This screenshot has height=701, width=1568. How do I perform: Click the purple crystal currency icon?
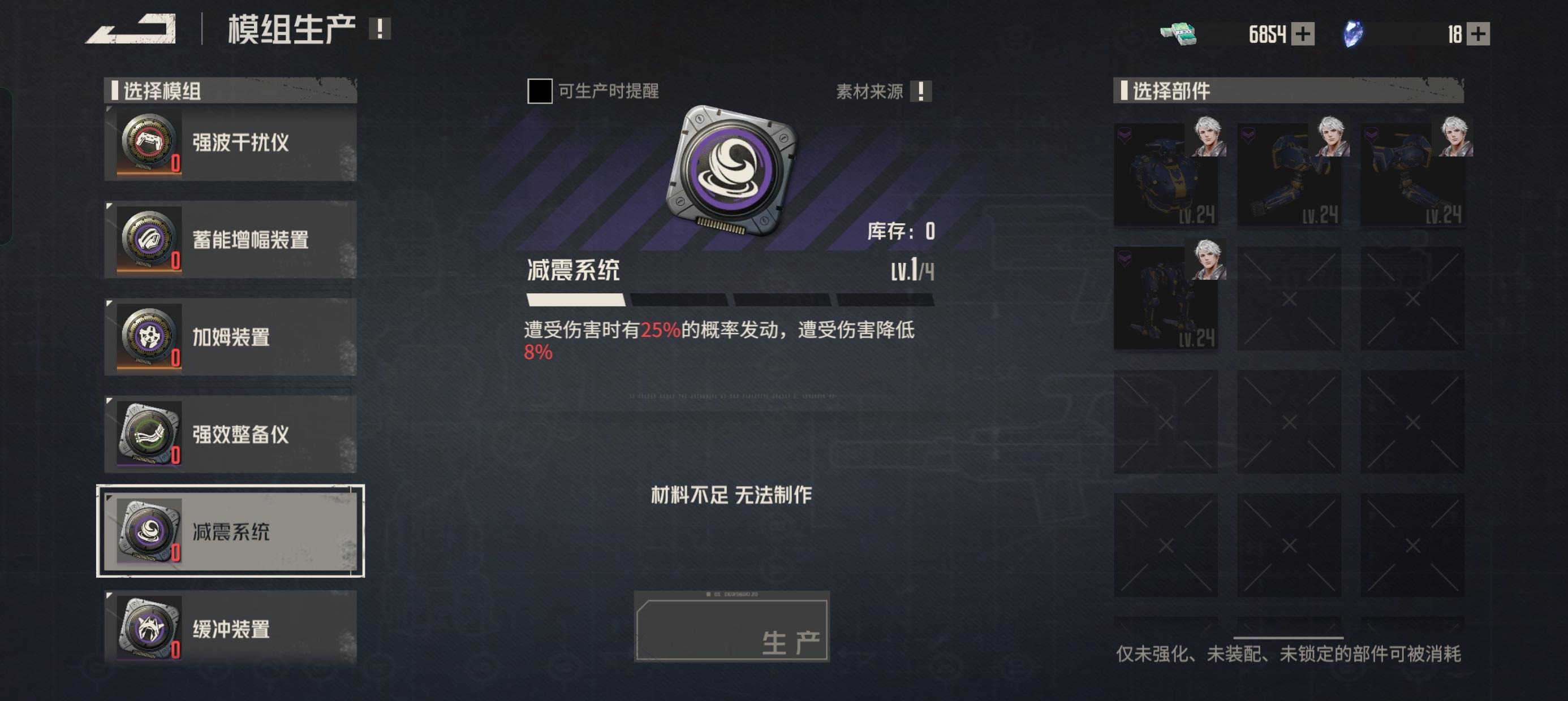(1352, 33)
